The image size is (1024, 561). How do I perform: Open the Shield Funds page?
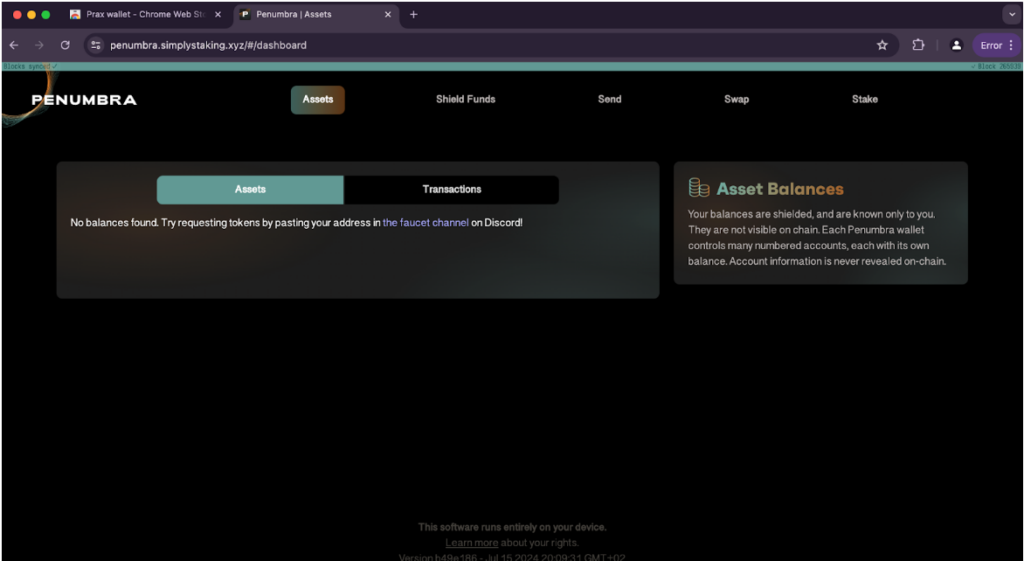[x=465, y=99]
